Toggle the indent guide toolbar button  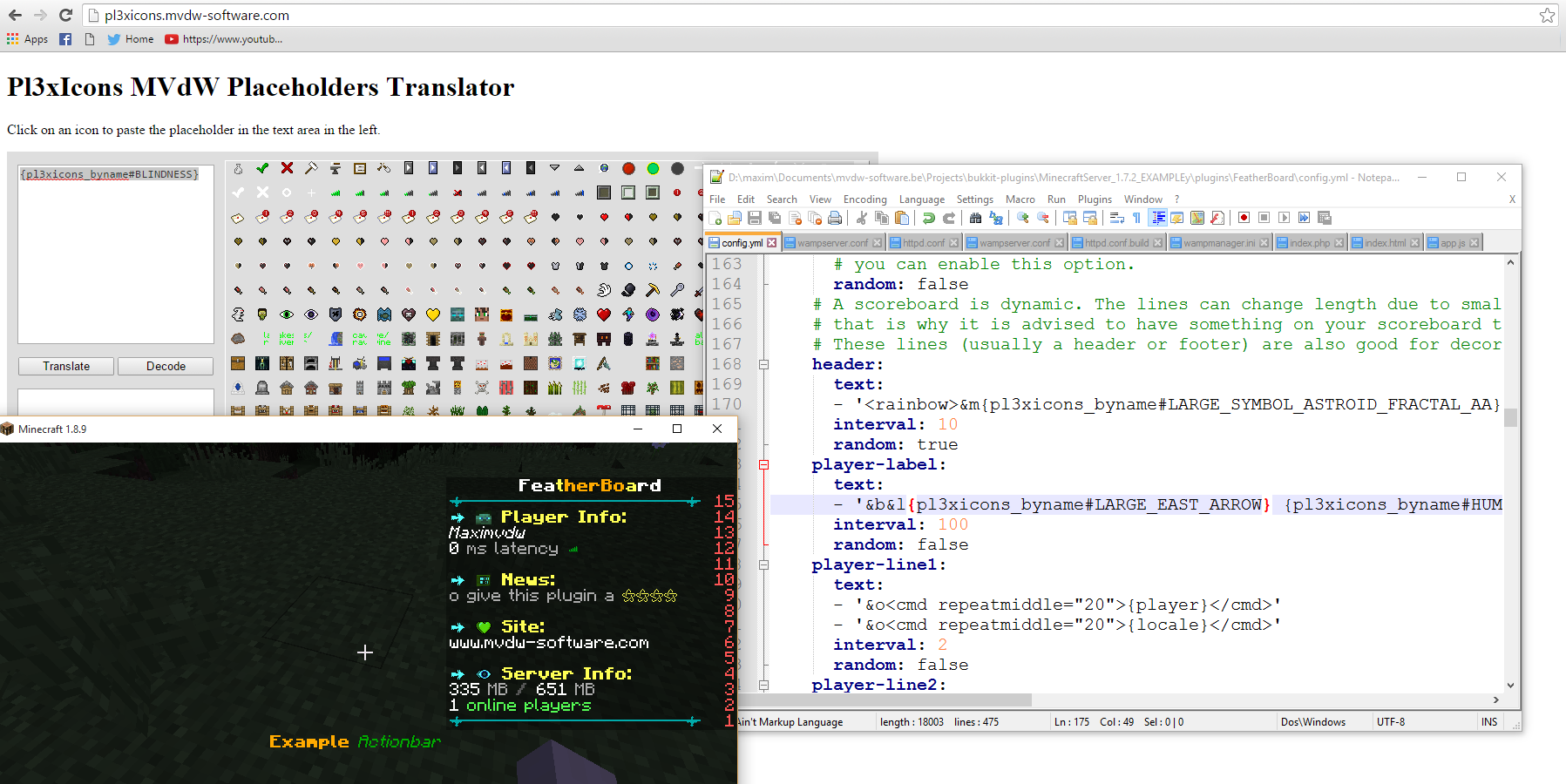tap(1157, 218)
